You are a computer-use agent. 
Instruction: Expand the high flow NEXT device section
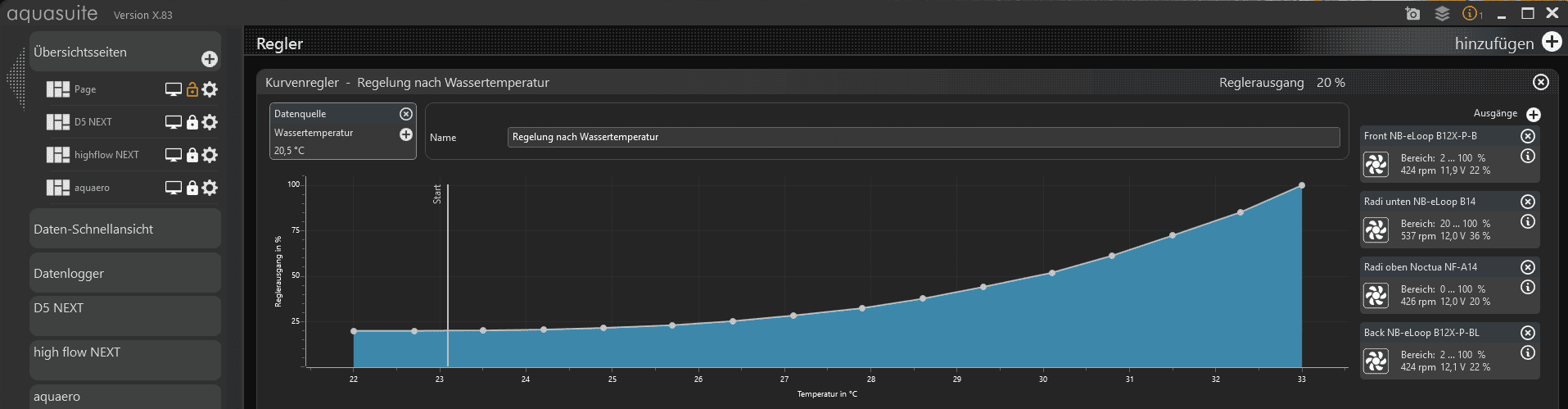125,360
